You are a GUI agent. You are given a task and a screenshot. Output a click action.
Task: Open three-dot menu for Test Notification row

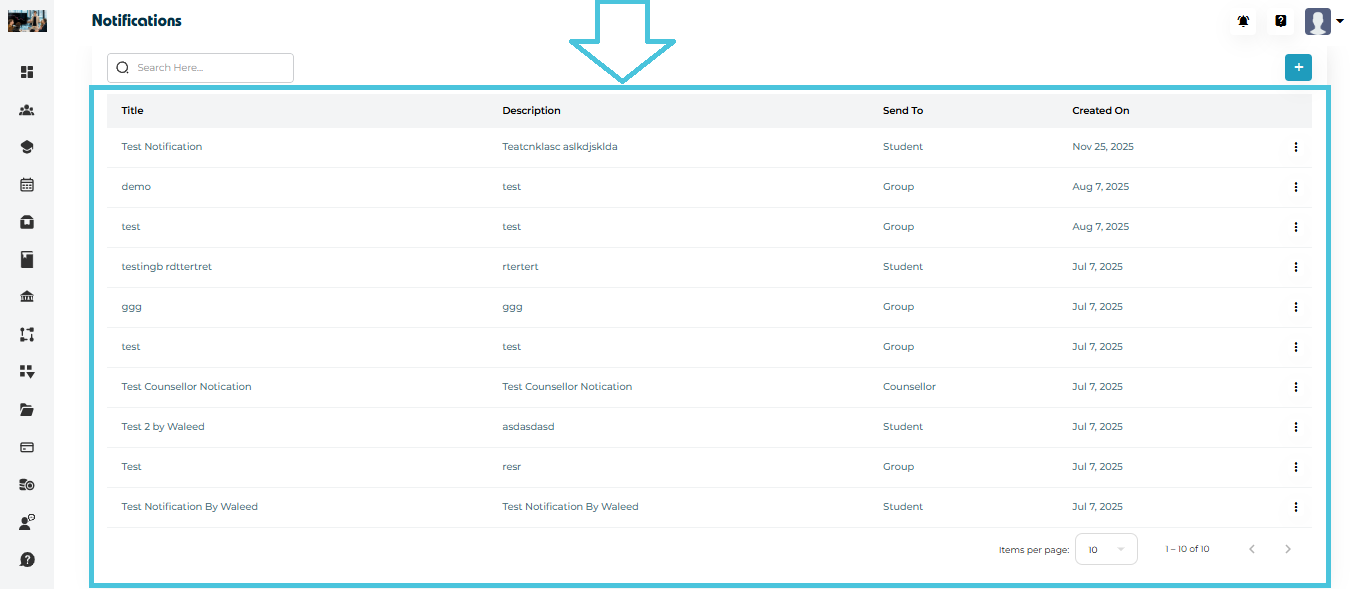[x=1295, y=147]
